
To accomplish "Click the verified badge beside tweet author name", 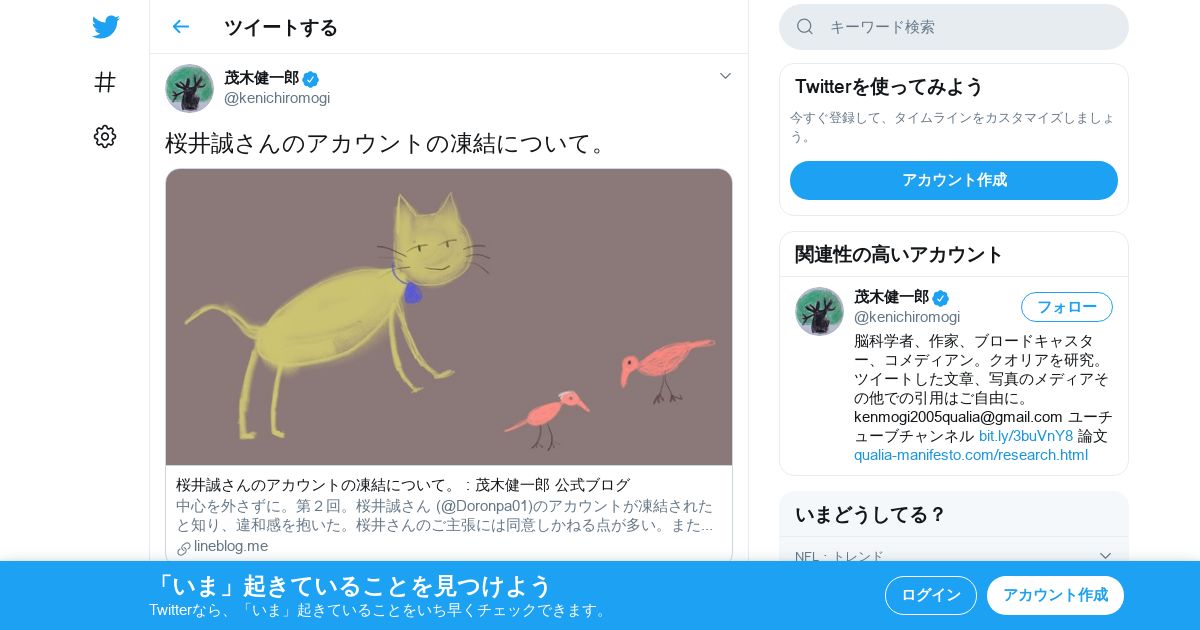I will 311,79.
